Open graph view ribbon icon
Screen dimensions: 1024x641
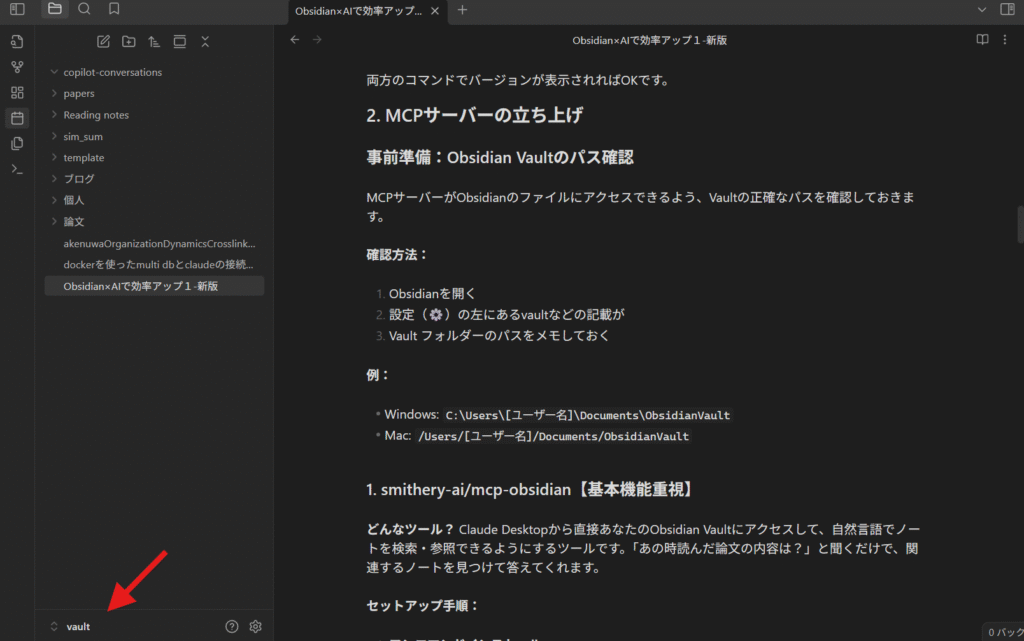point(17,67)
